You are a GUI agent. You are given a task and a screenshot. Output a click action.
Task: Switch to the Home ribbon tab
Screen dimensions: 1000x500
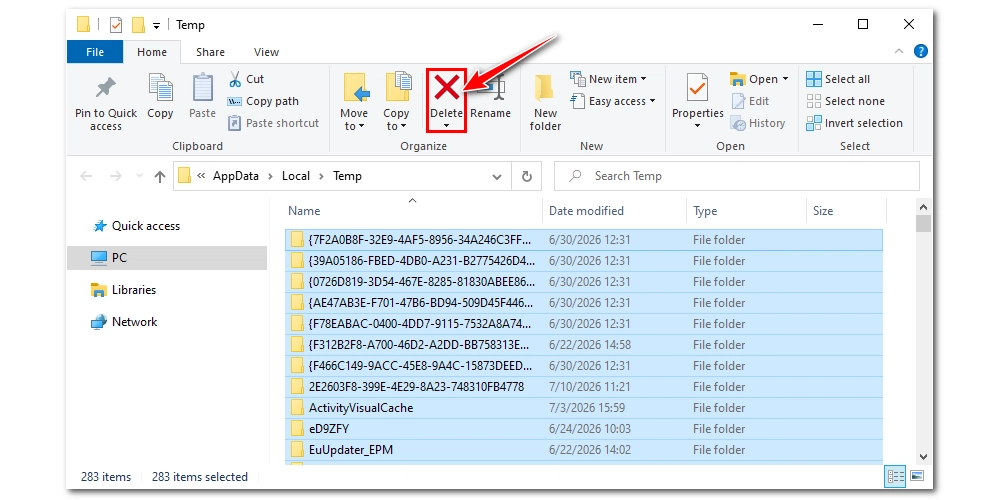click(x=152, y=52)
